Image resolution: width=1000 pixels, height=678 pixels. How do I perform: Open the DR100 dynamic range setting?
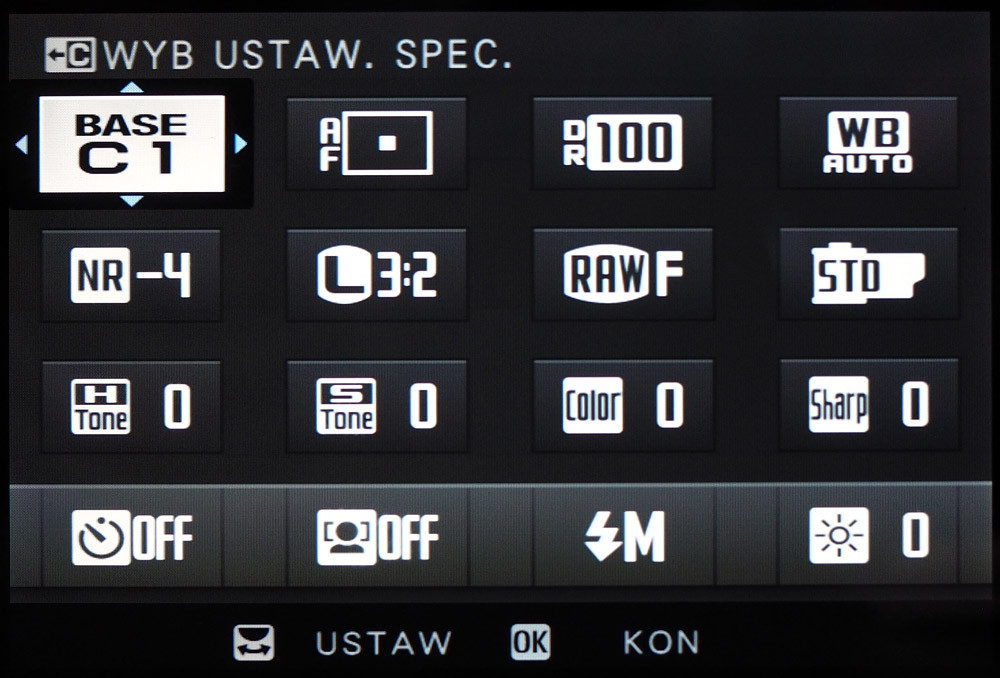622,144
